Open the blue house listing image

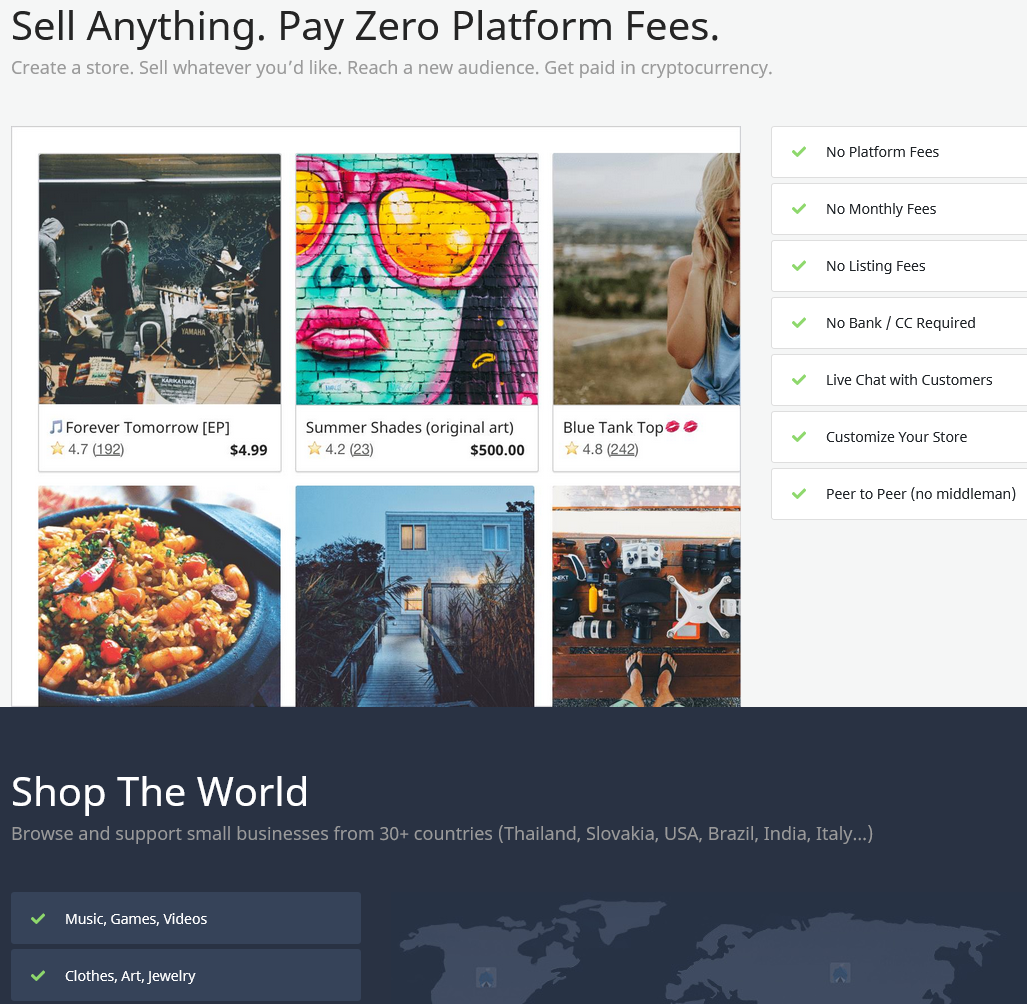(415, 596)
